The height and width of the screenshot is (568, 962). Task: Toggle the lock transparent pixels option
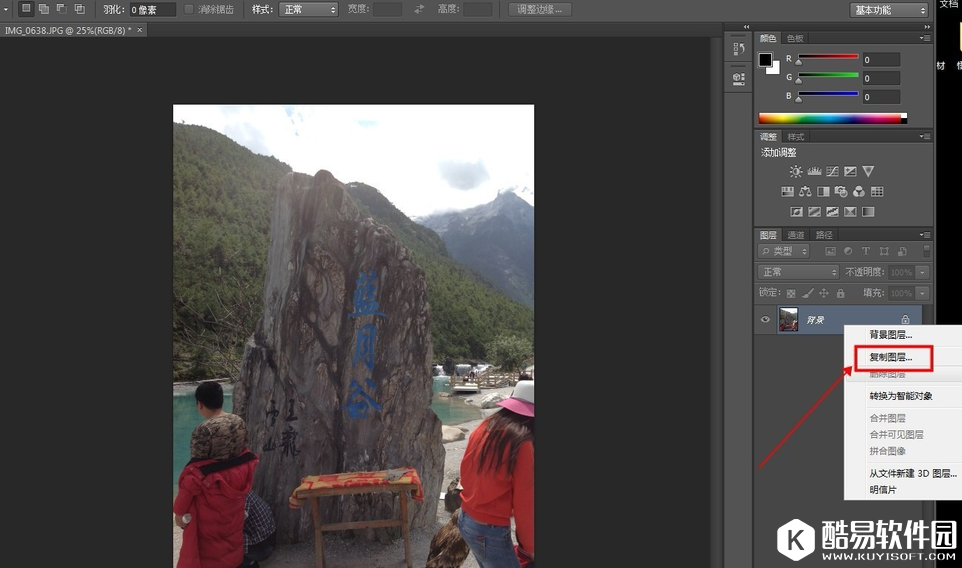791,293
